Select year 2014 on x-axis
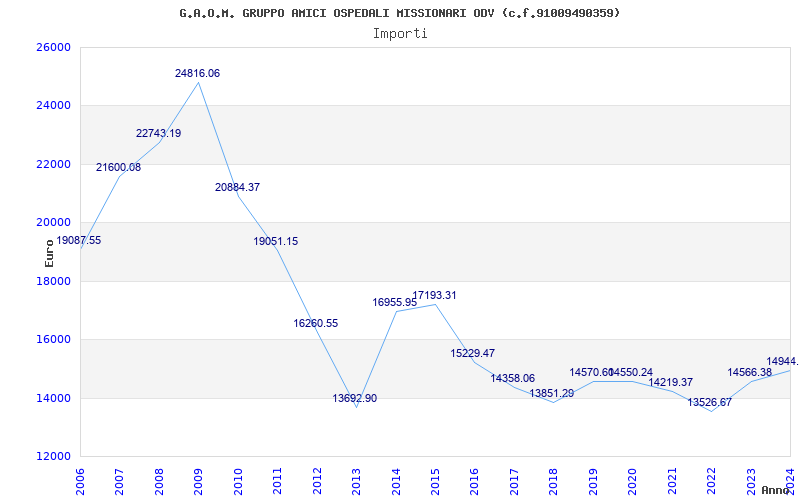 (x=396, y=481)
